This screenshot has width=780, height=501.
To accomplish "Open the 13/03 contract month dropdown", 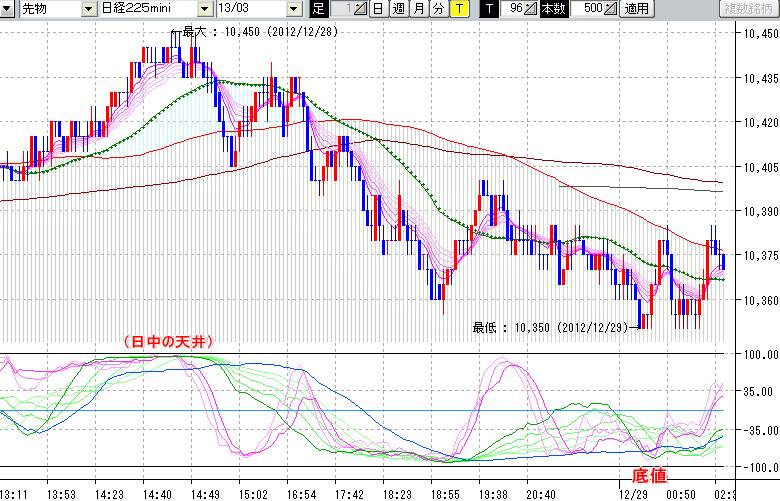I will 293,9.
